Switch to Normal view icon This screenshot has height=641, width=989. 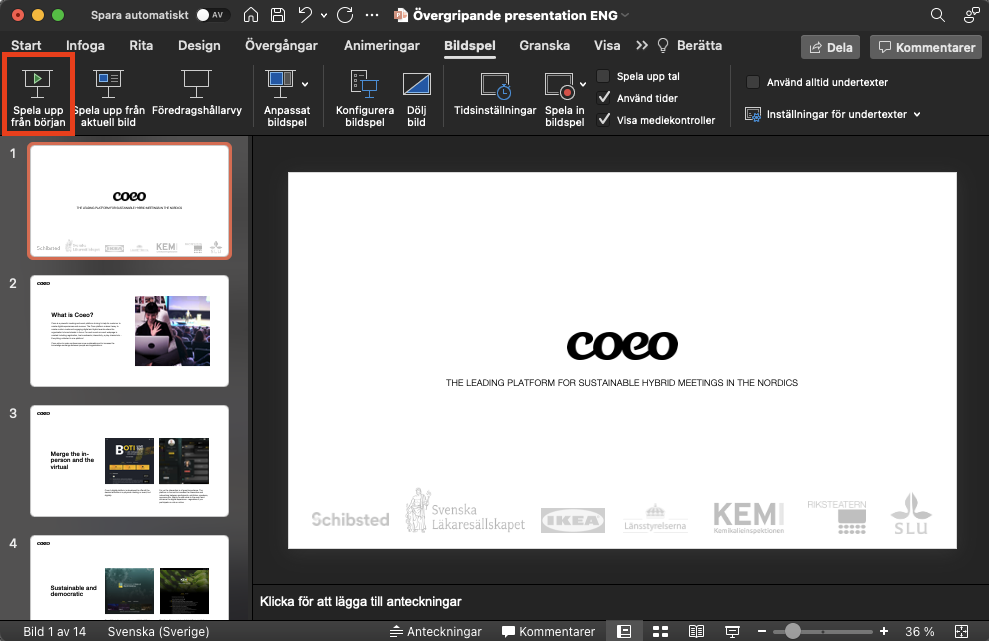click(624, 631)
